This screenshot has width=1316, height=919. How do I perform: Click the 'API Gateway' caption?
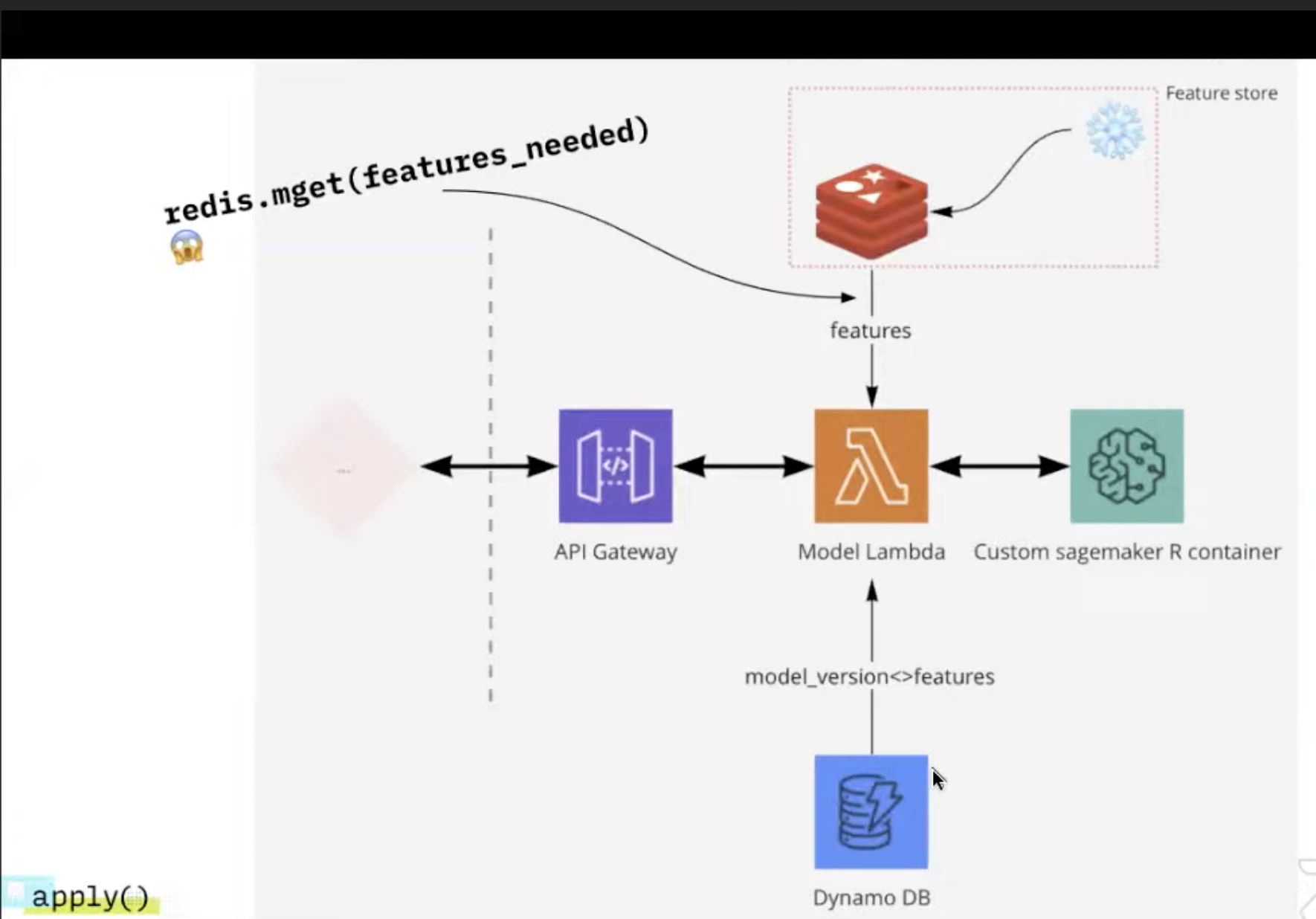[x=616, y=552]
